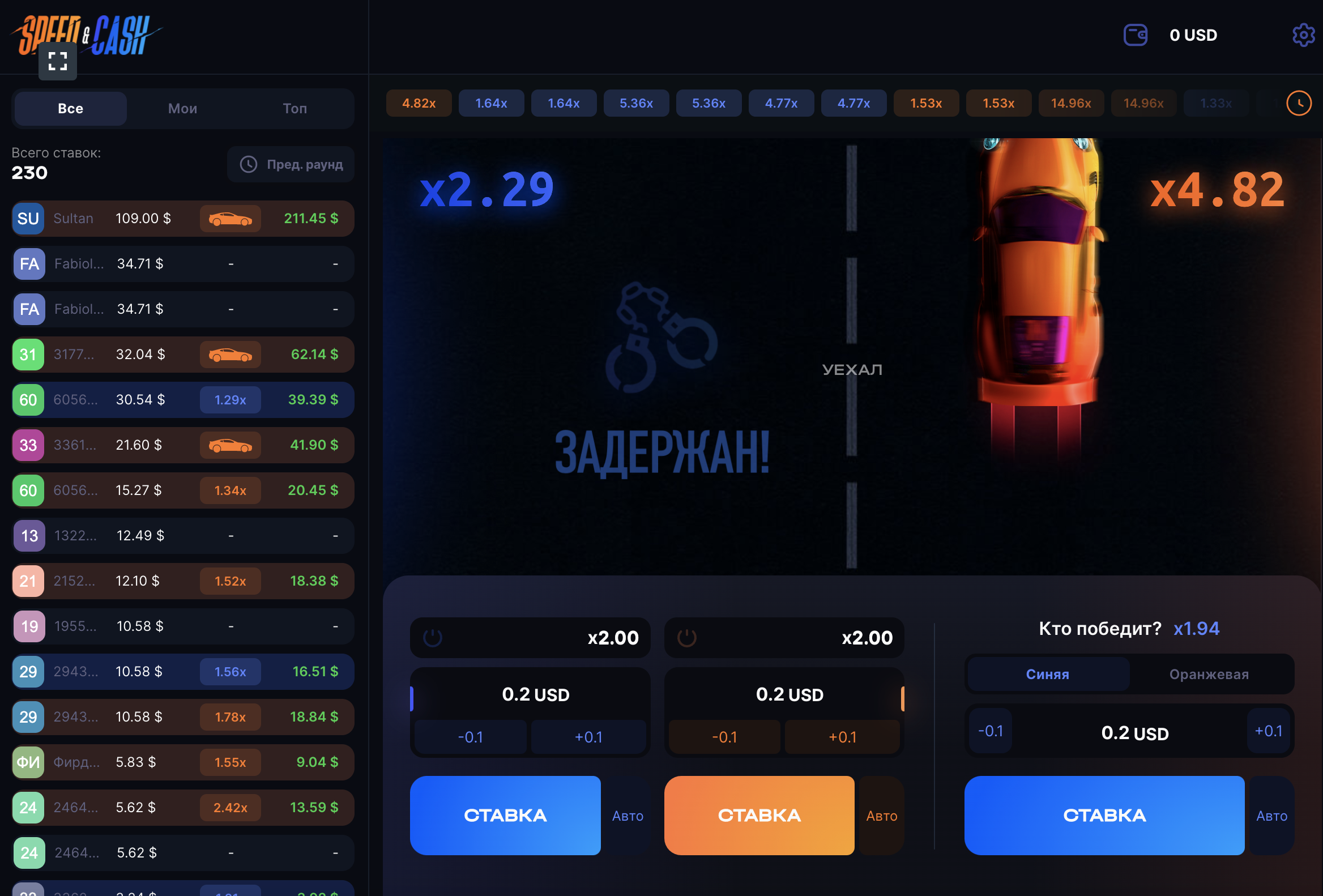
Task: Open Авто options for winner bet
Action: coord(1271,816)
